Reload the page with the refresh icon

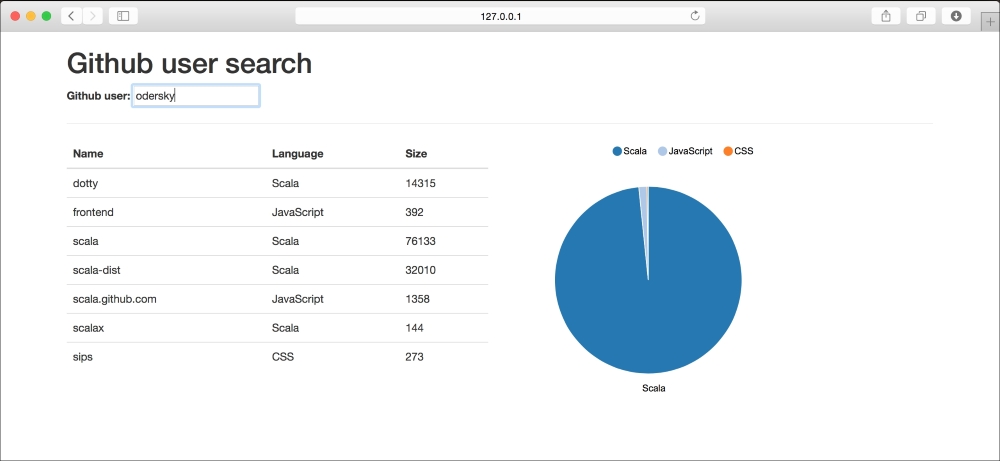[x=695, y=16]
